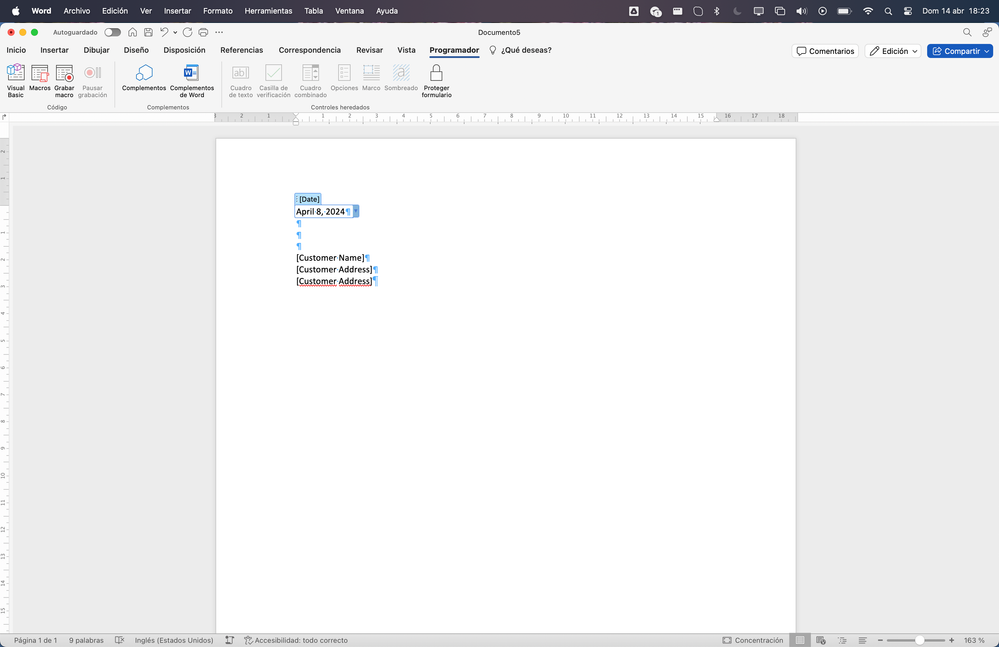
Task: Open the Visual Basic editor
Action: [x=15, y=80]
